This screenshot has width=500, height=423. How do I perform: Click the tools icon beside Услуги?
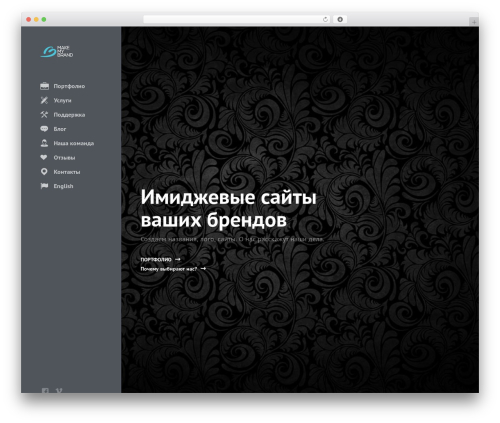point(44,100)
